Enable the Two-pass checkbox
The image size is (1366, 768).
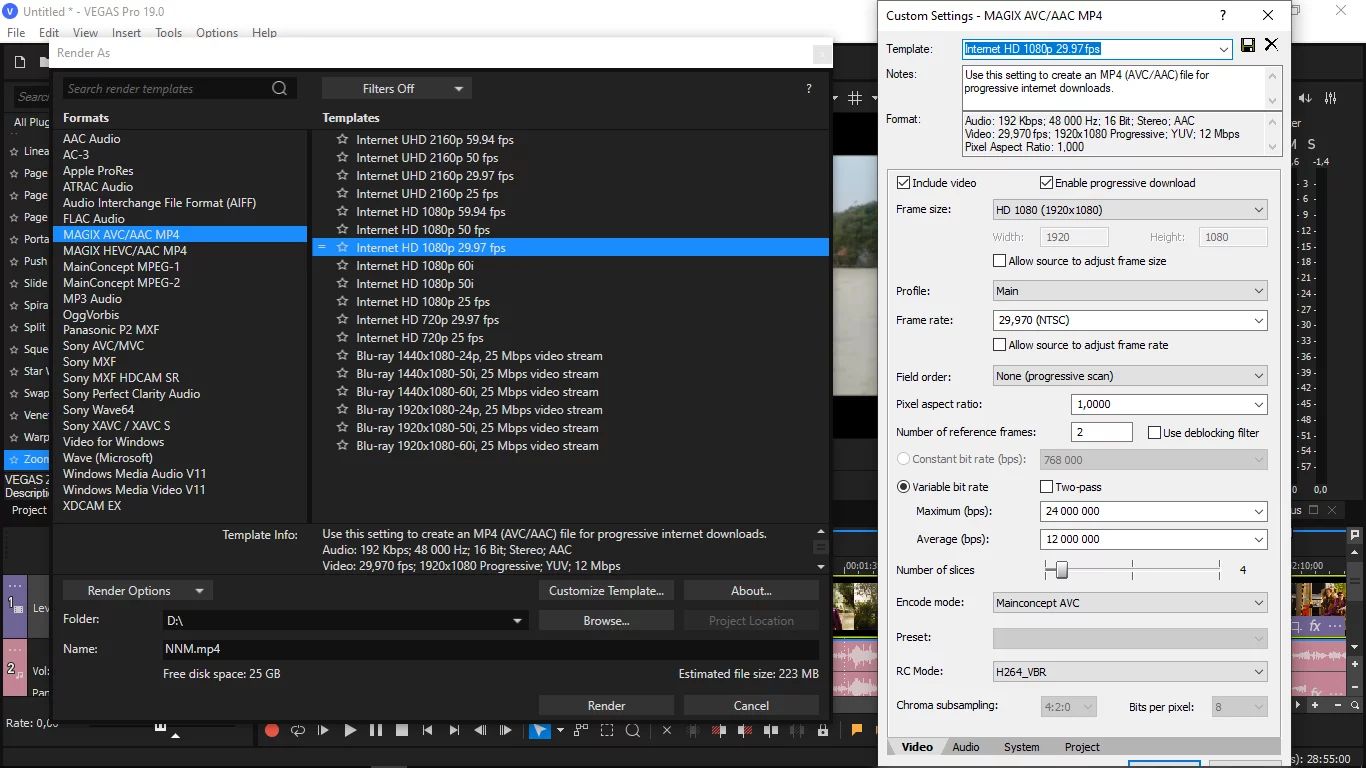(1047, 487)
